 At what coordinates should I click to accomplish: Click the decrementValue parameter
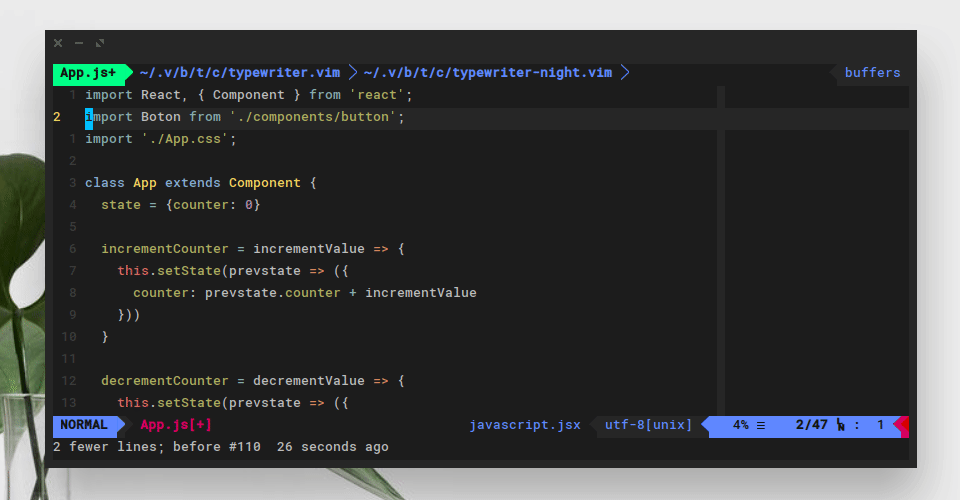(x=309, y=381)
